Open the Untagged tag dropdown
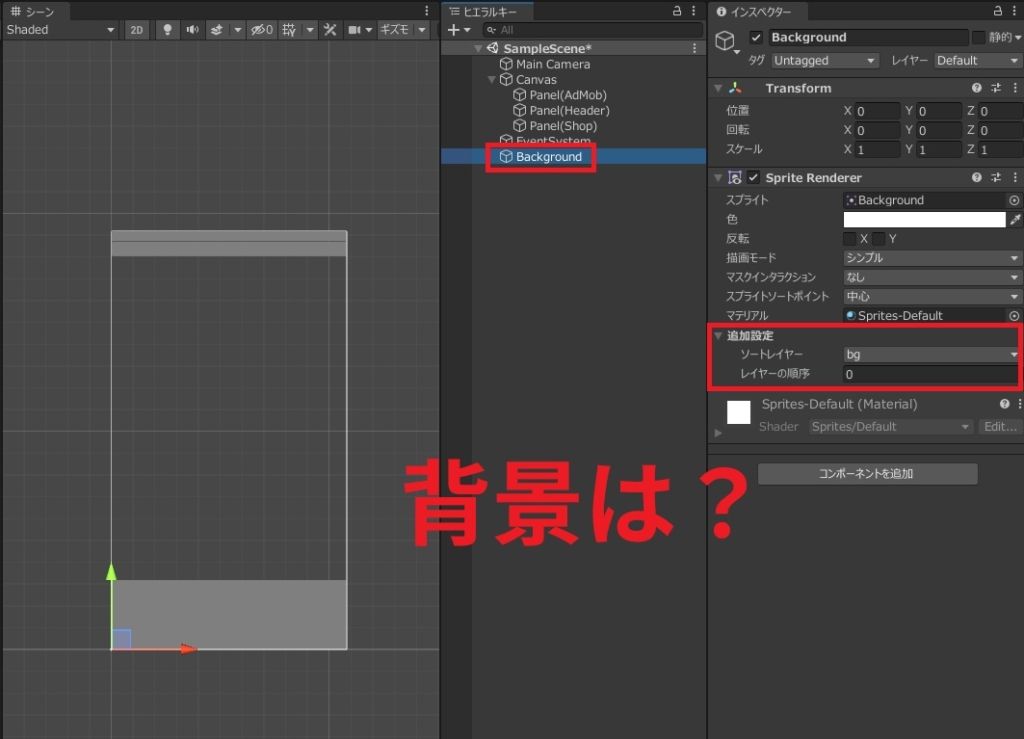Image resolution: width=1024 pixels, height=739 pixels. (x=827, y=60)
